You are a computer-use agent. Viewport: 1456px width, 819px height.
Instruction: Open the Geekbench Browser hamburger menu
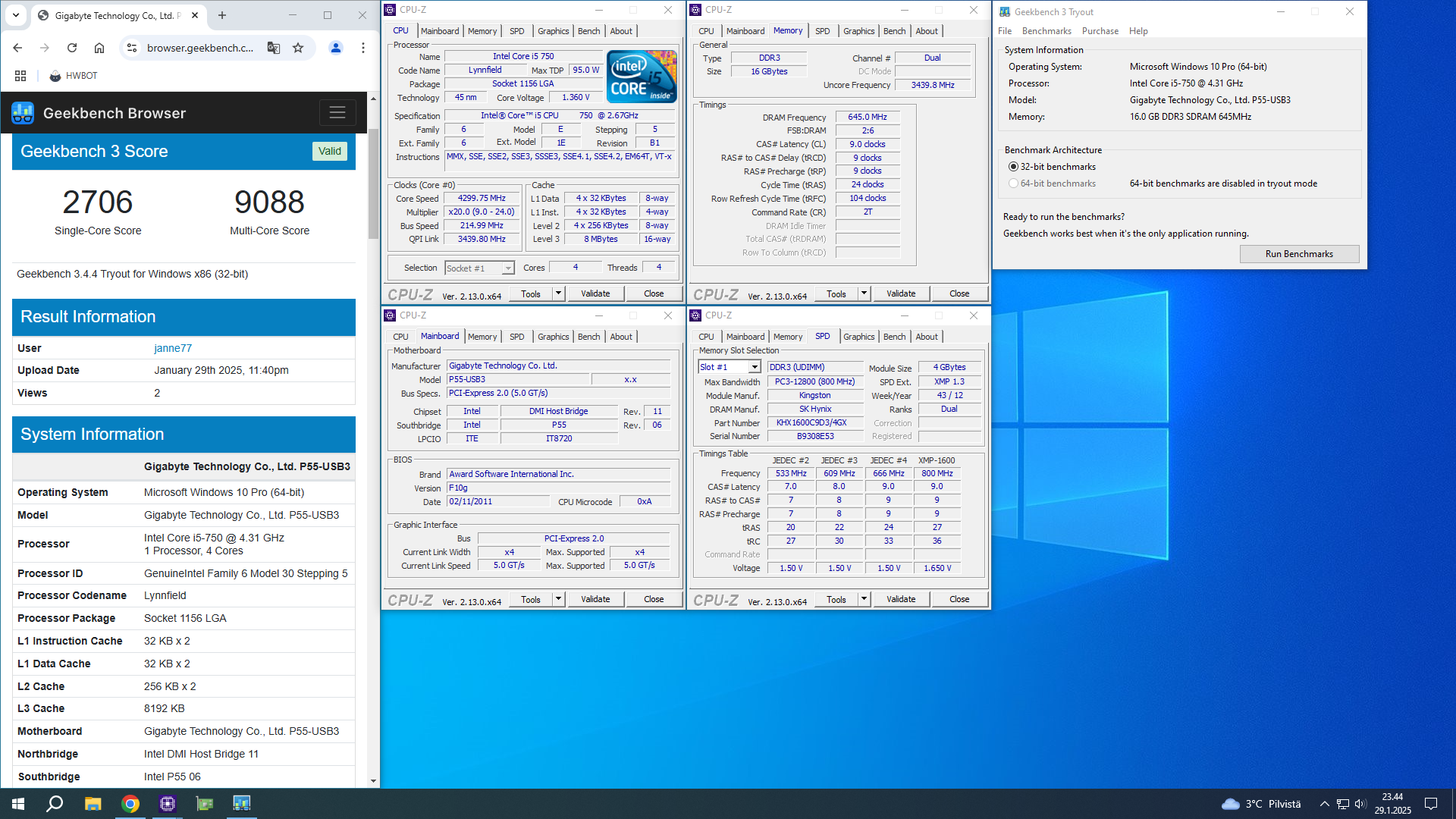pyautogui.click(x=337, y=113)
